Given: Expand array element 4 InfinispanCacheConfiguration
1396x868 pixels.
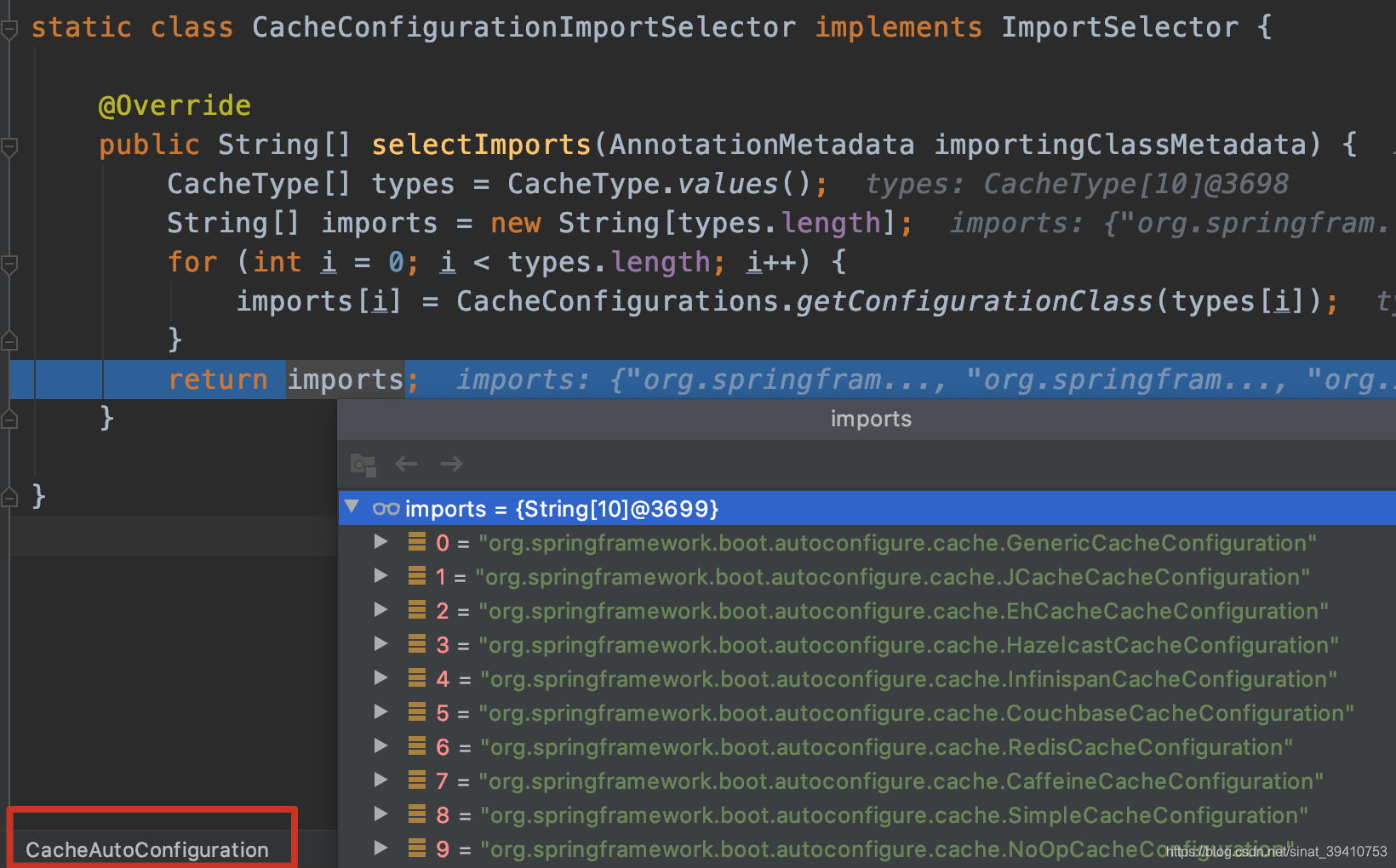Looking at the screenshot, I should point(380,678).
